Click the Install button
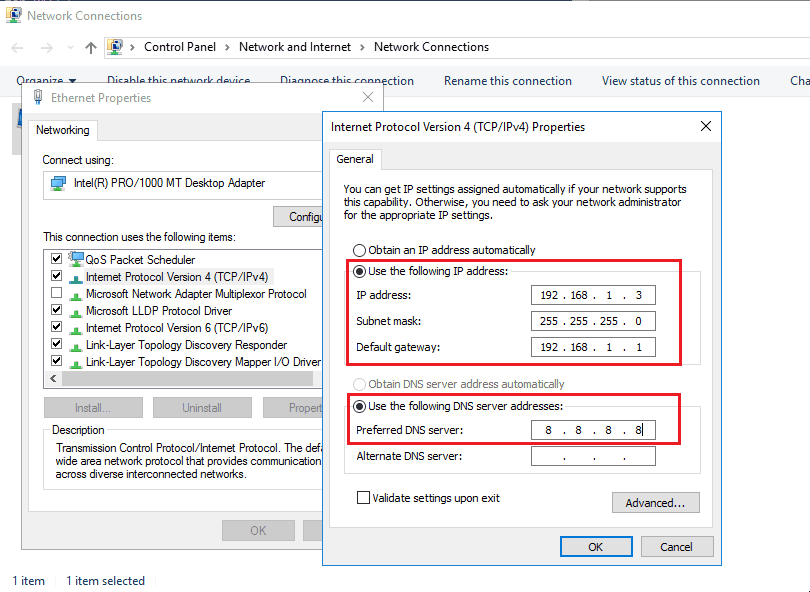Viewport: 810px width, 592px height. [93, 408]
